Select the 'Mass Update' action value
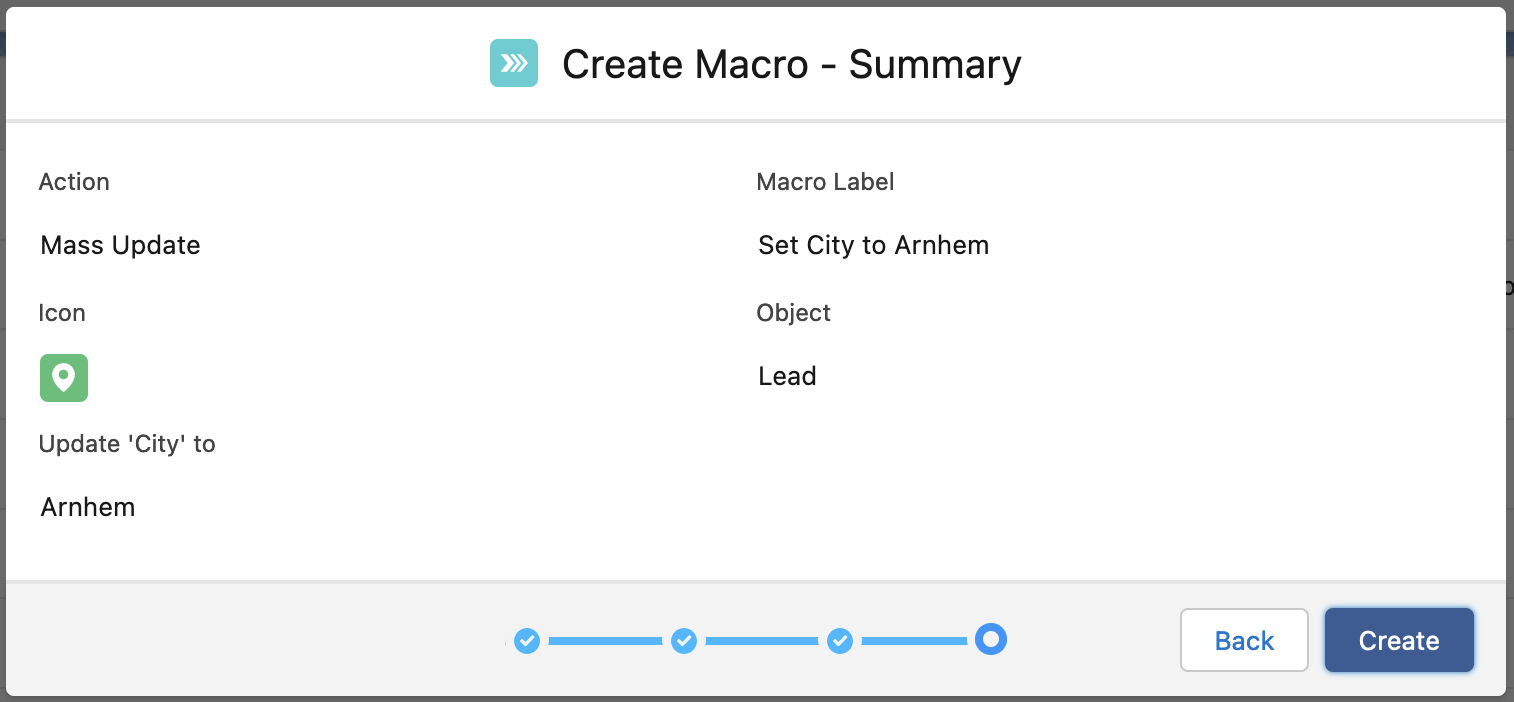This screenshot has width=1514, height=702. [x=121, y=245]
